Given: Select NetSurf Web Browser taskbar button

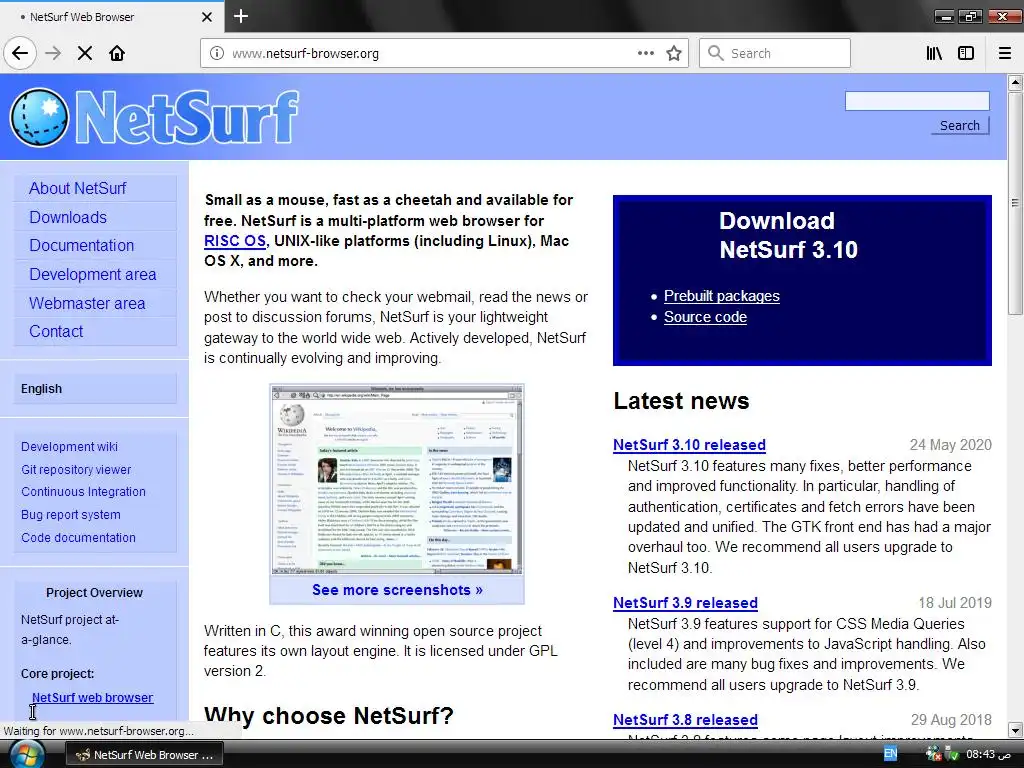Looking at the screenshot, I should 144,754.
